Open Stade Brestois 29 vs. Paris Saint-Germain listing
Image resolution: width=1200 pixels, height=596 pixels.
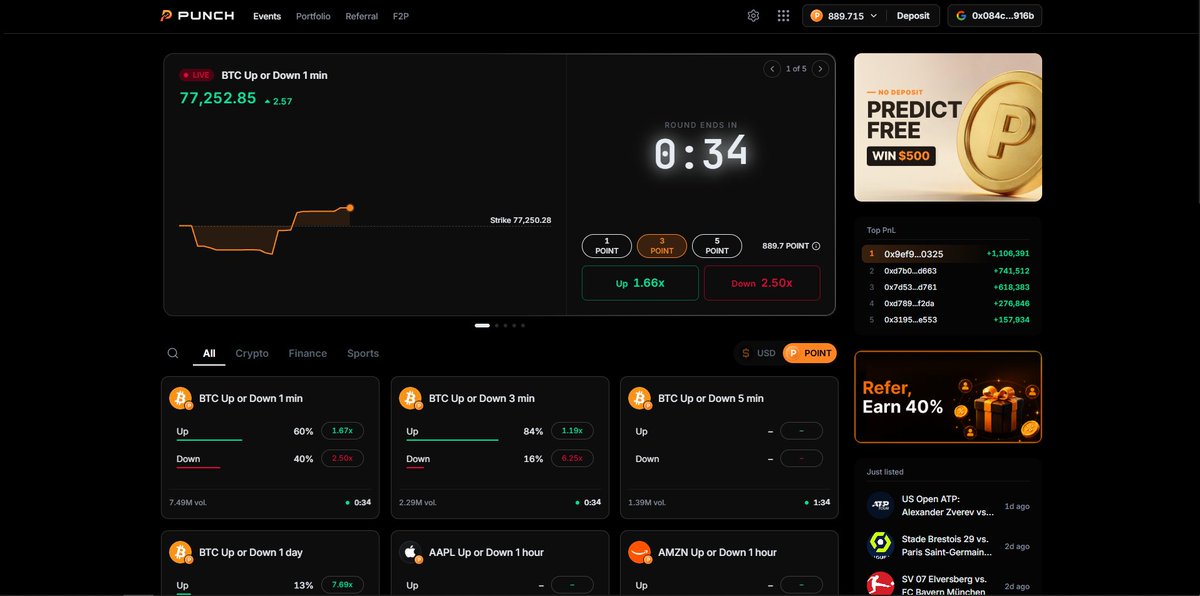click(948, 545)
